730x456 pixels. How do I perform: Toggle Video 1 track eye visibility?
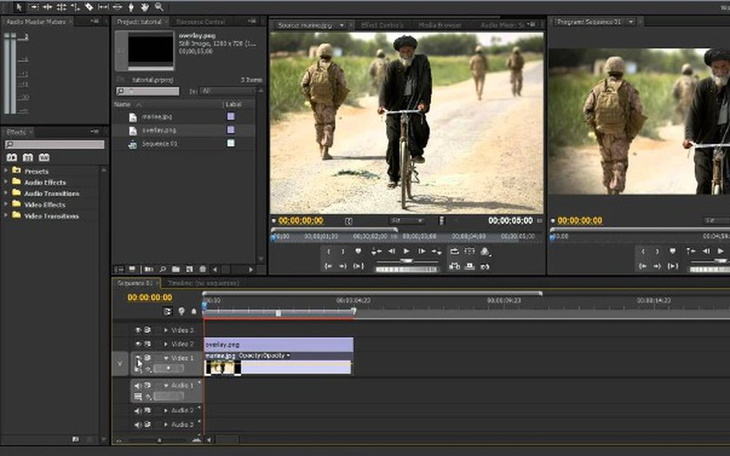[138, 358]
